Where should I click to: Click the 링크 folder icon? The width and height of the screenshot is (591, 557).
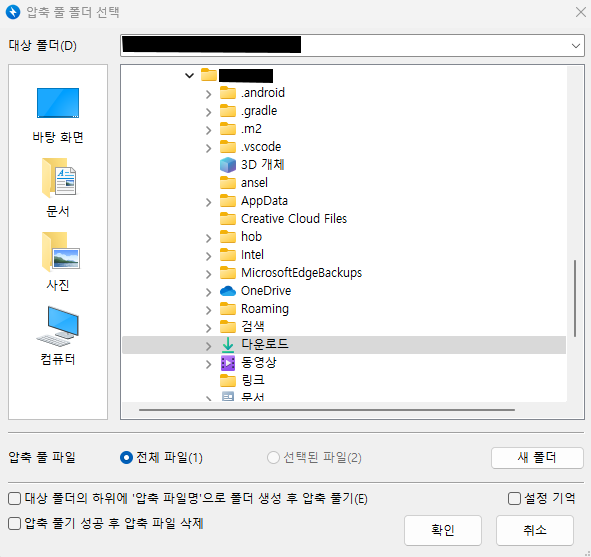click(x=228, y=381)
